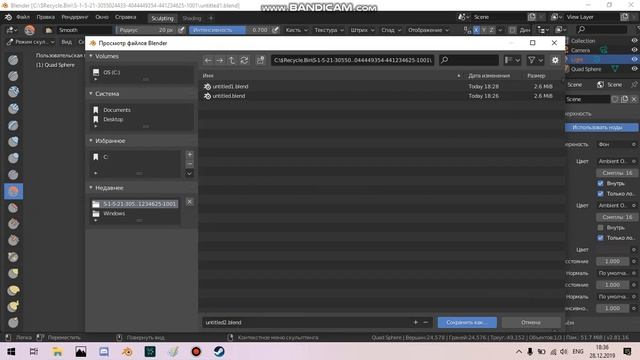This screenshot has height=360, width=640.
Task: Open file browser settings gear
Action: pyautogui.click(x=555, y=60)
